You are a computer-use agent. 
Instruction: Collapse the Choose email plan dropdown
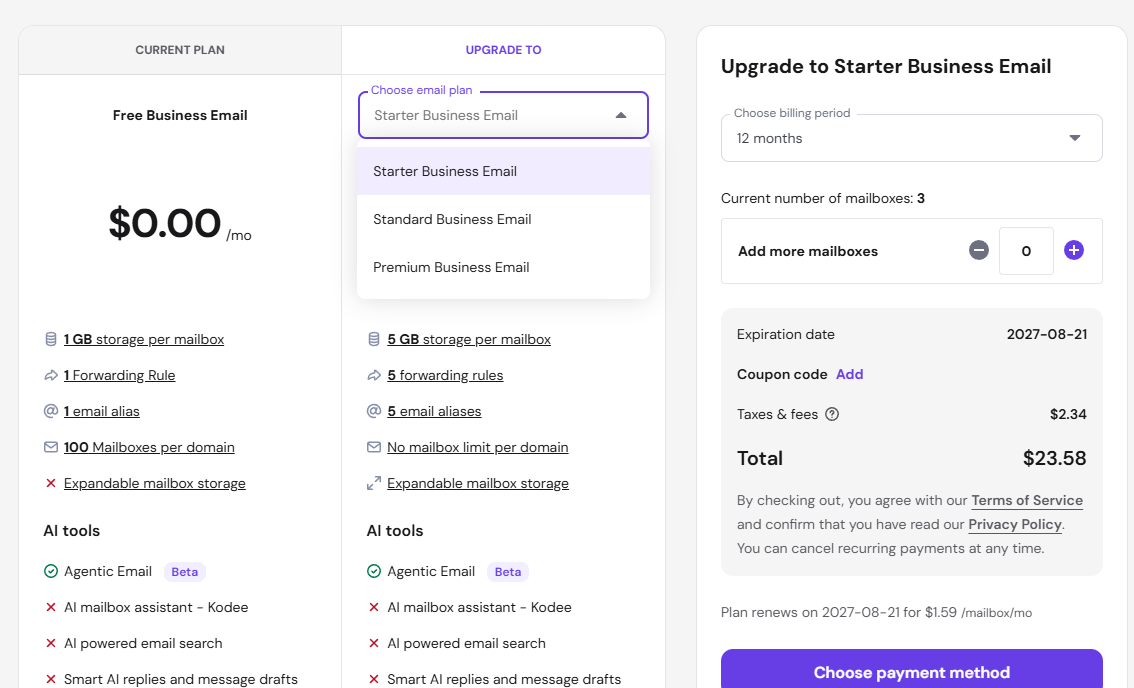(x=621, y=115)
